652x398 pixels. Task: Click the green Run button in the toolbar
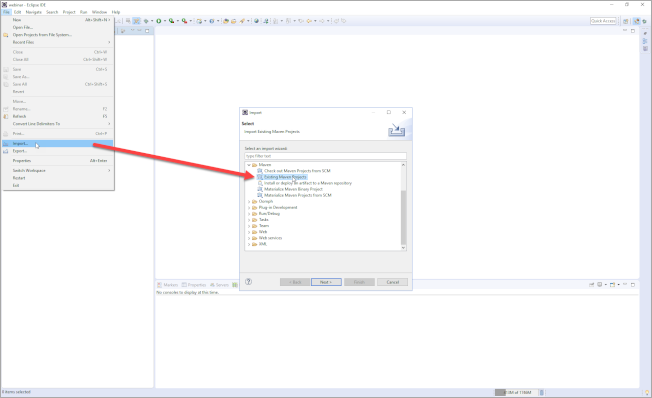click(x=159, y=21)
